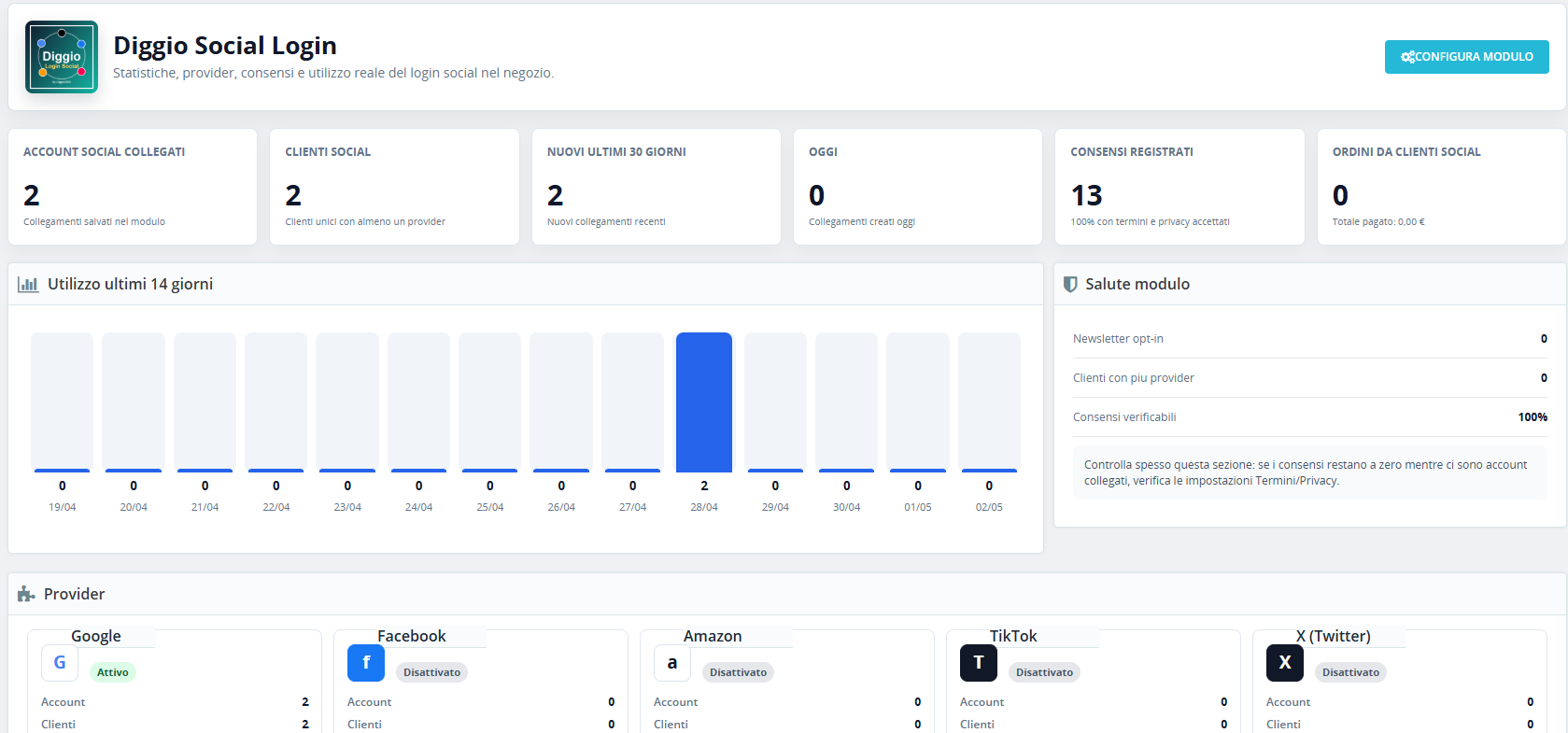
Task: Click the Salute modulo heading
Action: click(x=1137, y=284)
